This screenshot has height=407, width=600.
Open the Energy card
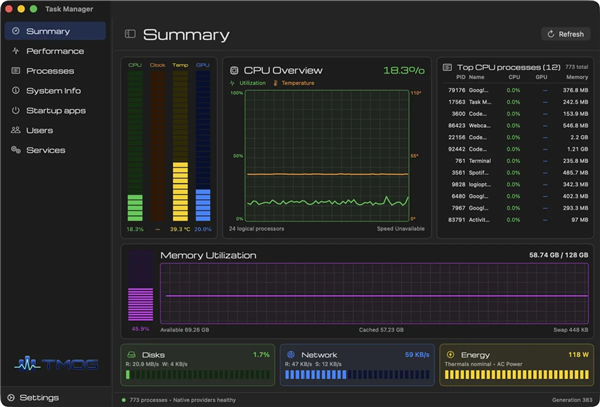point(517,365)
